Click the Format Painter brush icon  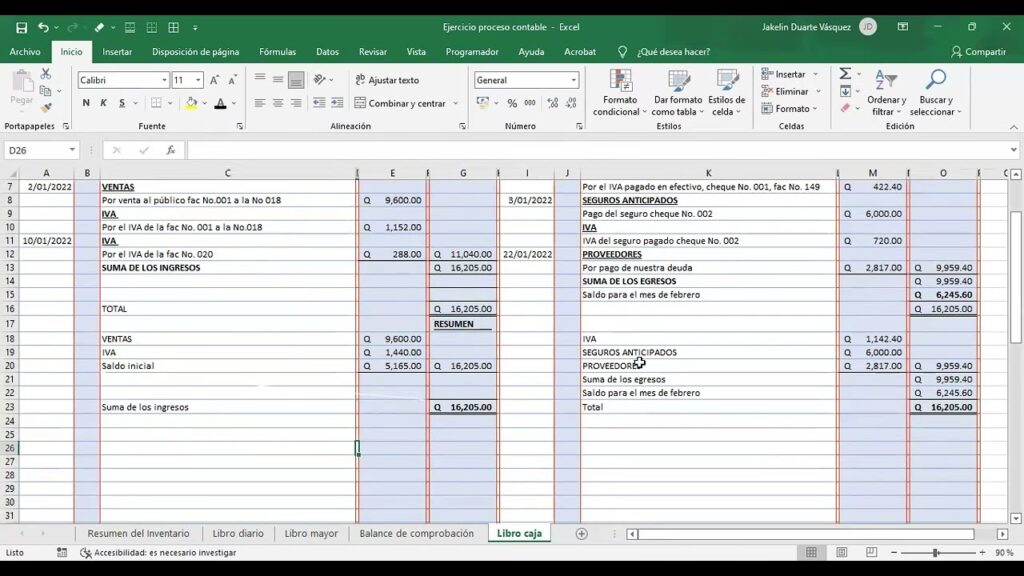point(46,107)
